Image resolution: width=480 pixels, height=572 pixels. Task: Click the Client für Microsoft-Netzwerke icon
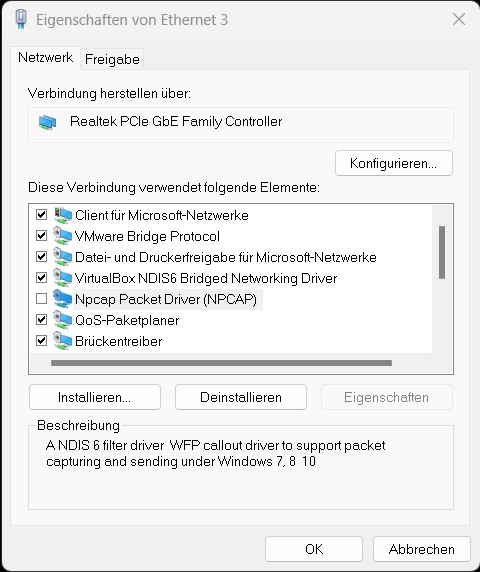point(63,215)
